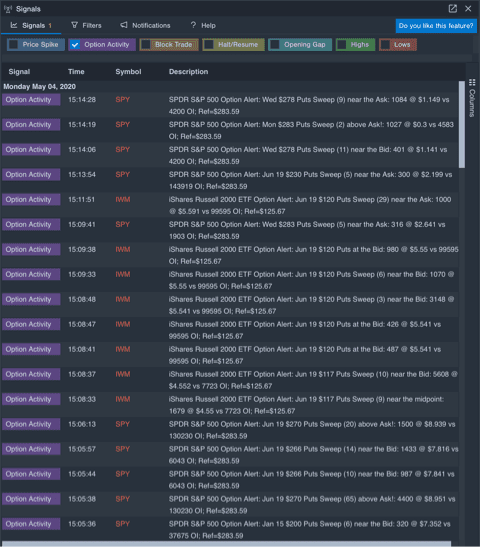Enable the Lows checkbox

385,45
